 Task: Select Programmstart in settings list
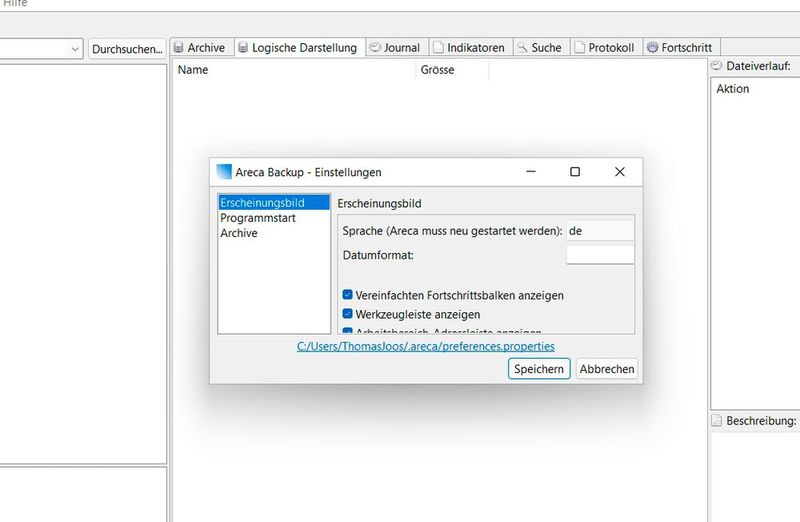[274, 218]
